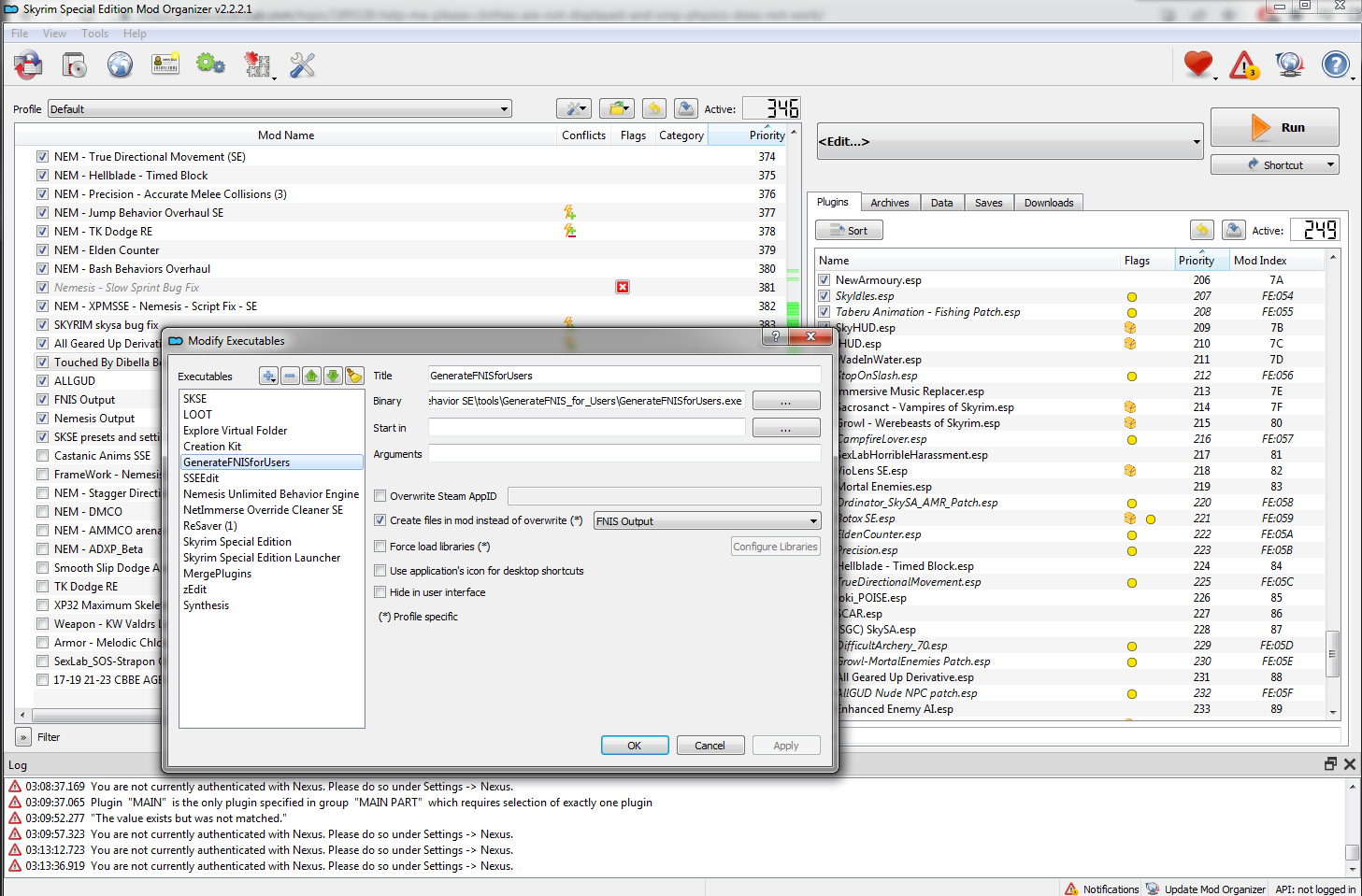
Task: Enable Force load libraries checkbox
Action: [x=380, y=547]
